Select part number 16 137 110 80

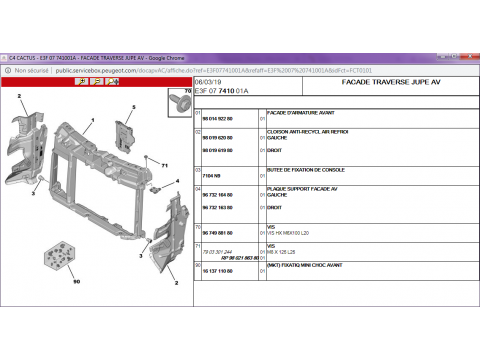[218, 271]
